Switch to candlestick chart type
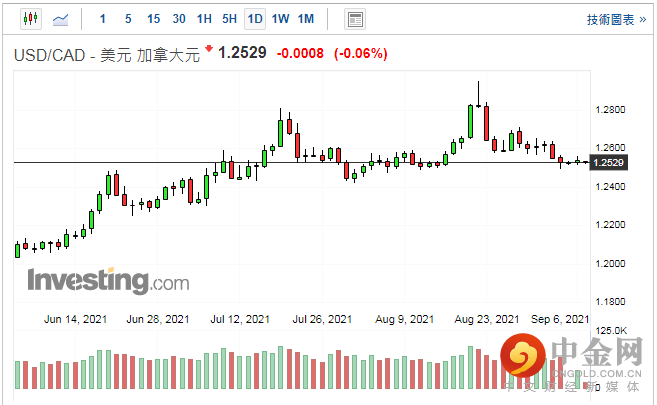Screen dimensions: 657x405 click(29, 19)
